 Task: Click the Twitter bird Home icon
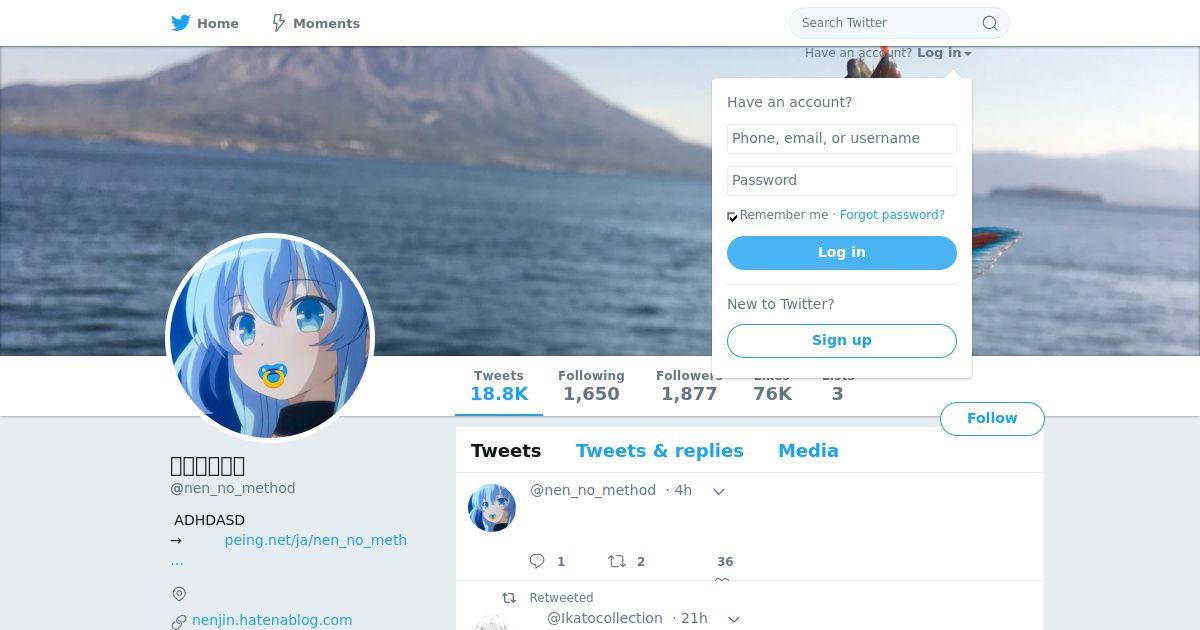(180, 23)
